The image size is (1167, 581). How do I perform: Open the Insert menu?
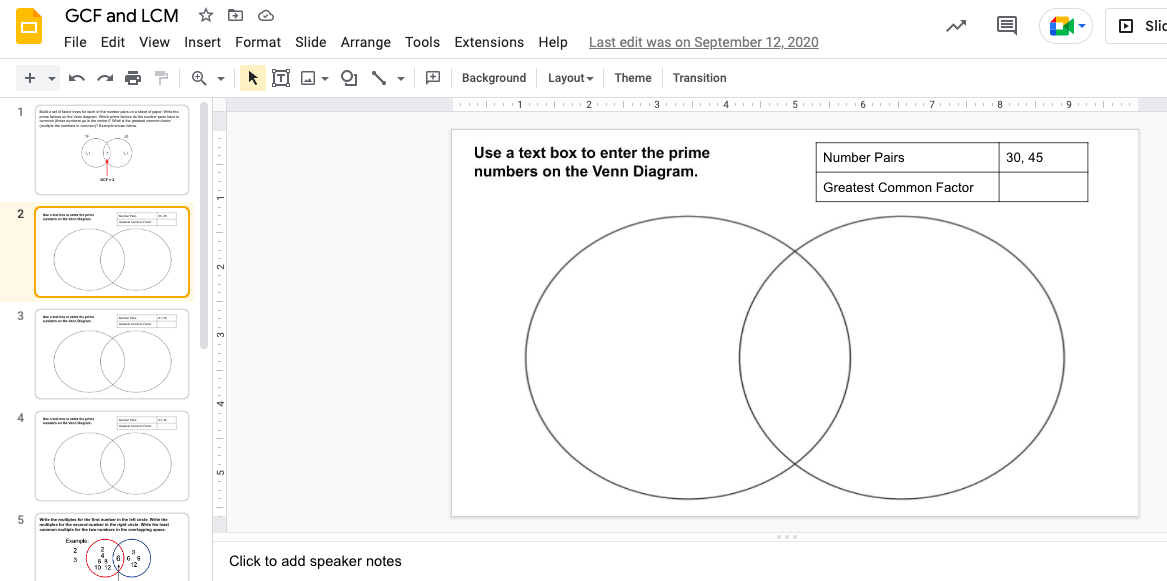click(x=202, y=42)
